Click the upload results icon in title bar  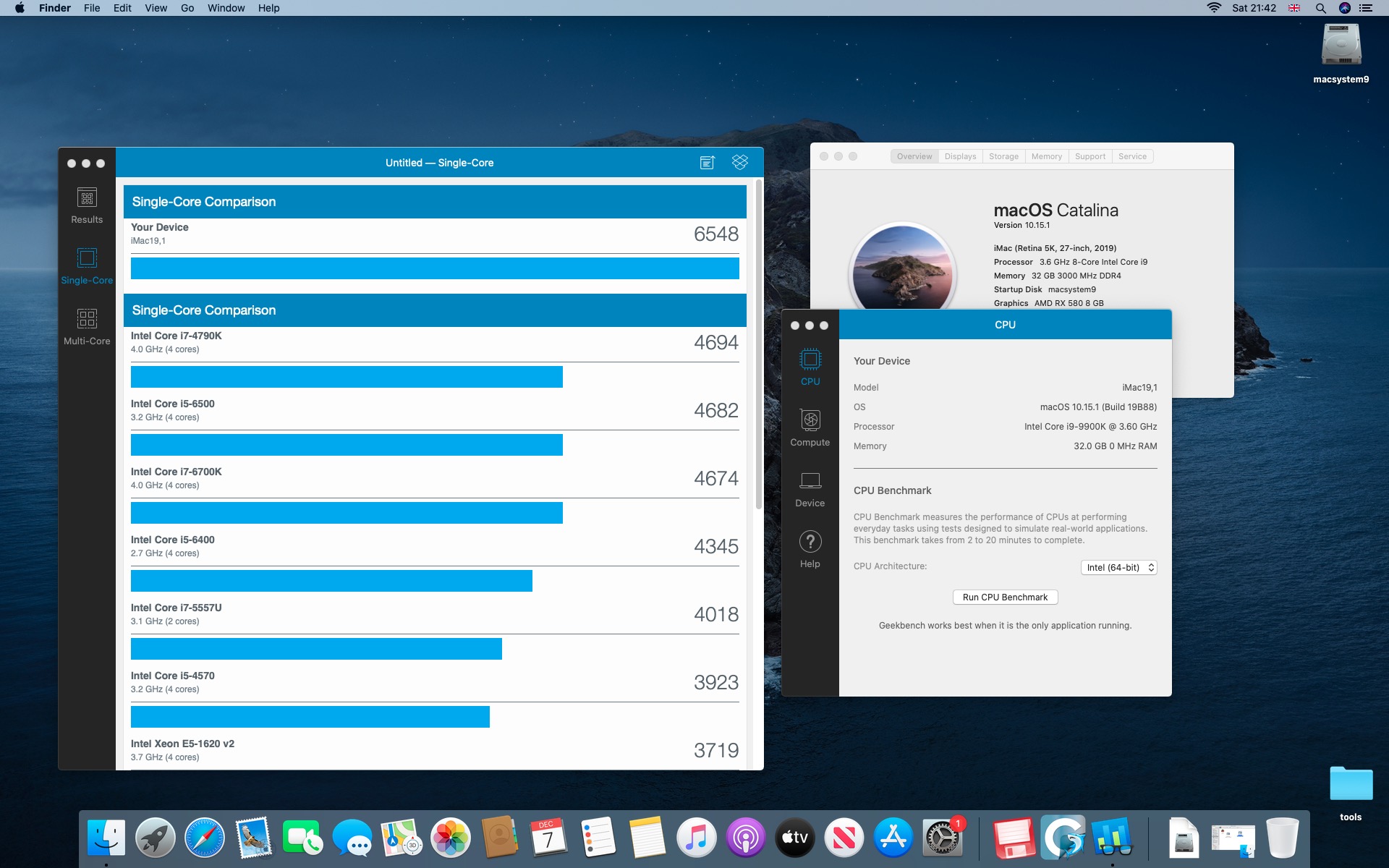708,163
